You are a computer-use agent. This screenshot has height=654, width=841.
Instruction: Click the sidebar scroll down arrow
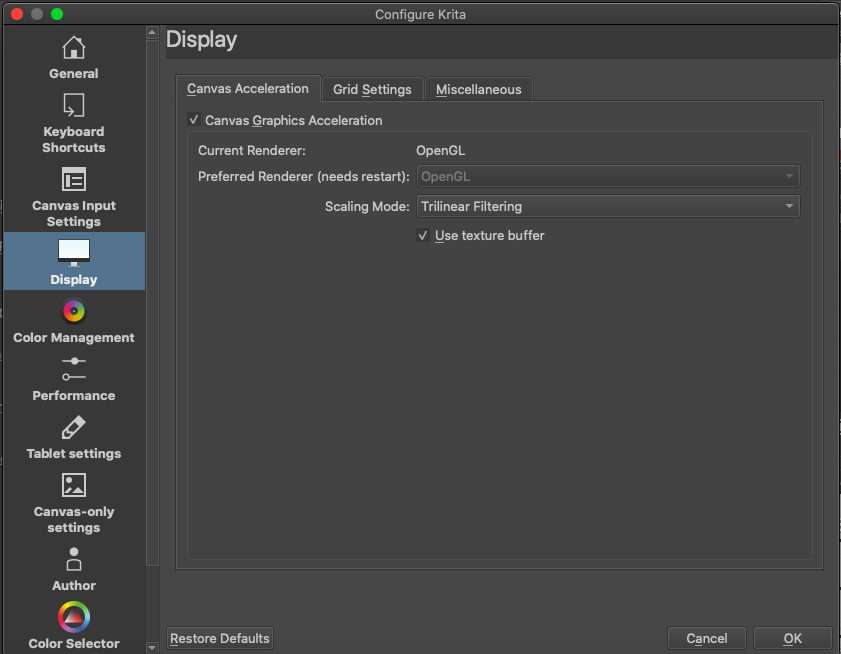(152, 646)
